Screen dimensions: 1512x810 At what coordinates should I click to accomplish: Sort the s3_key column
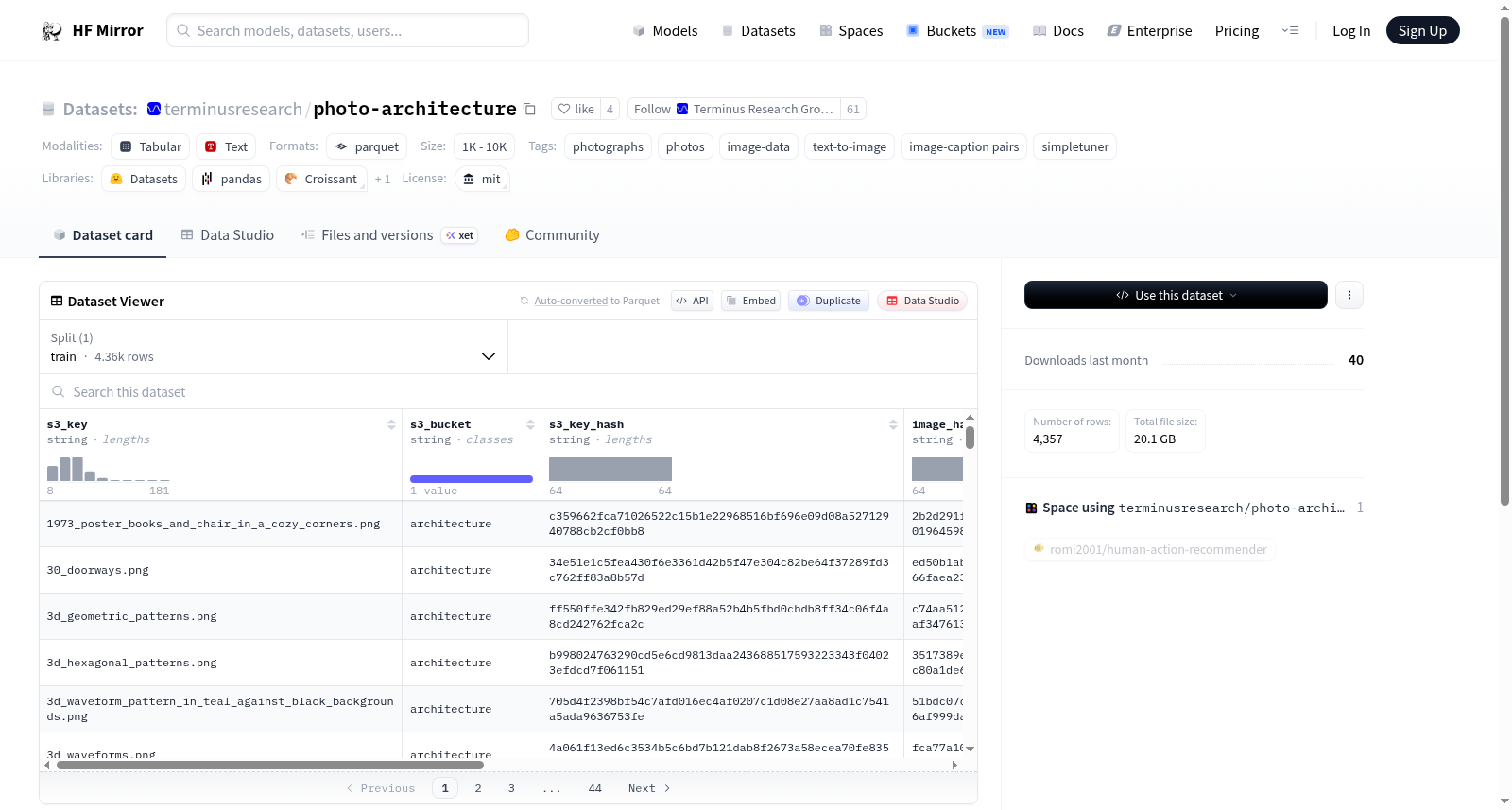(x=391, y=425)
